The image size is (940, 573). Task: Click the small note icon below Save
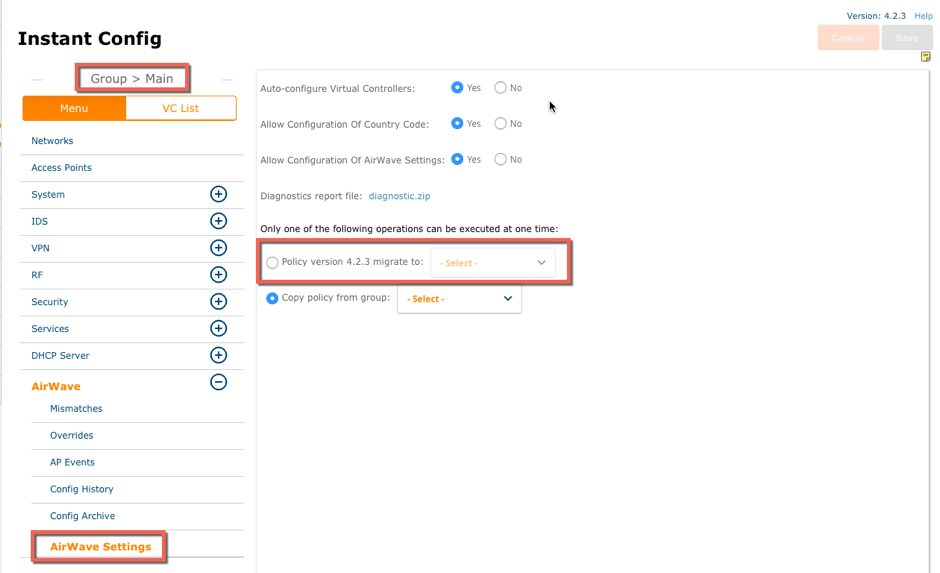click(x=925, y=57)
